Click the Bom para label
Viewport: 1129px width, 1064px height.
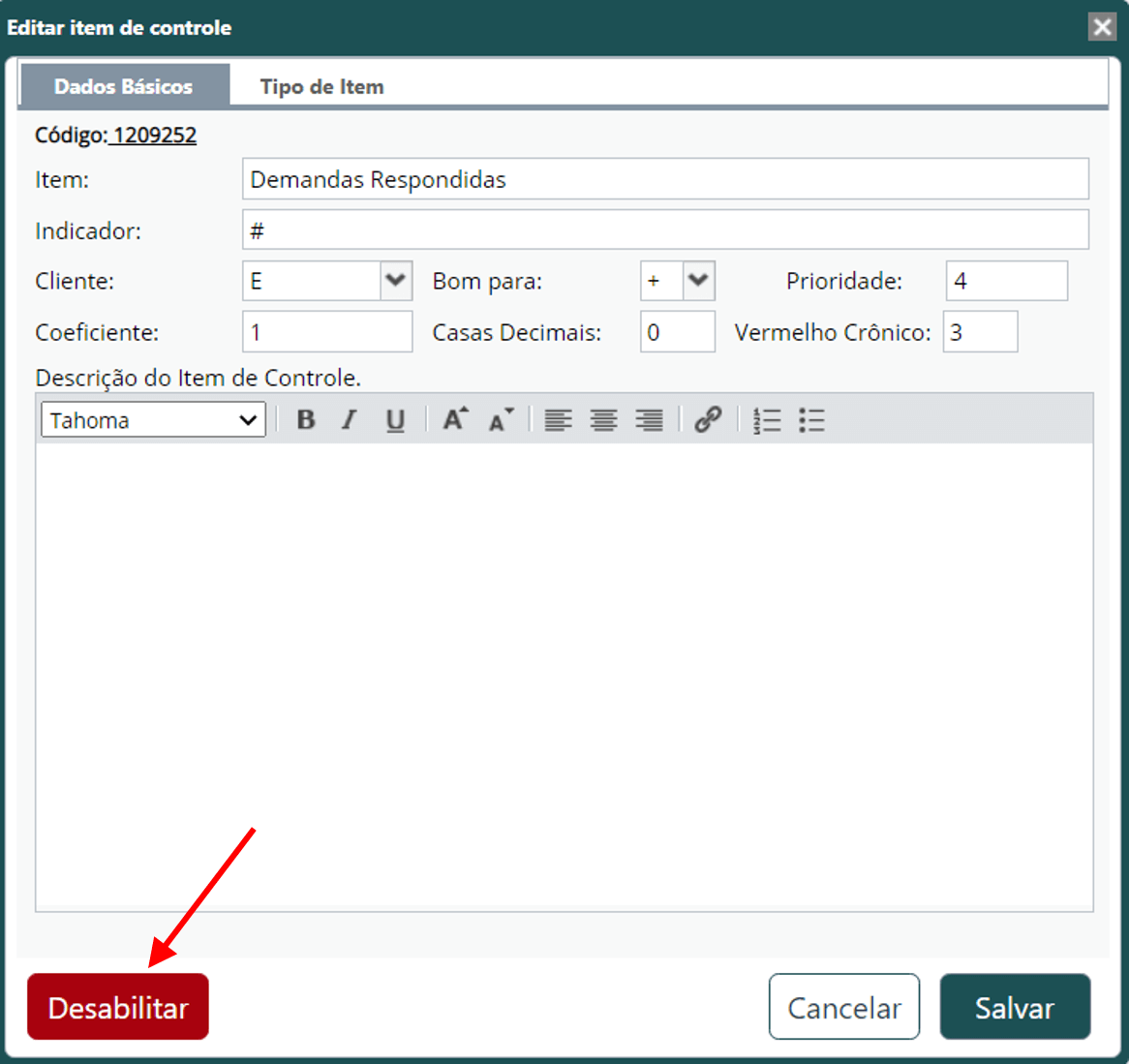pyautogui.click(x=487, y=282)
